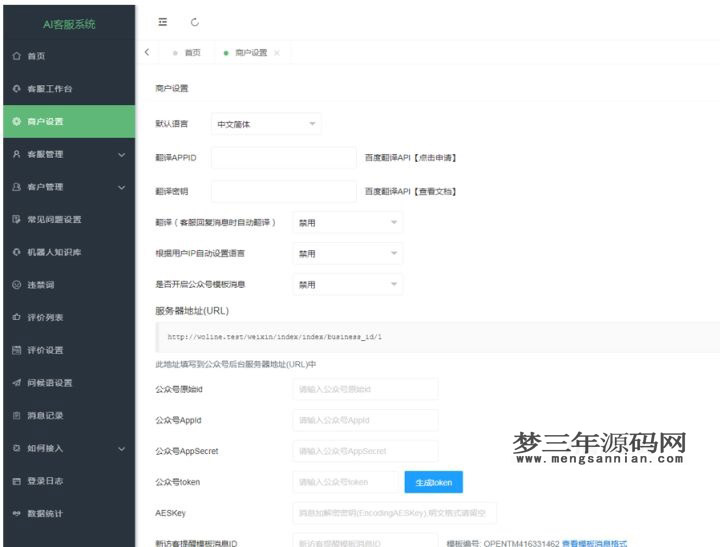Viewport: 720px width, 547px height.
Task: Focus the 公众号token input field
Action: [345, 482]
